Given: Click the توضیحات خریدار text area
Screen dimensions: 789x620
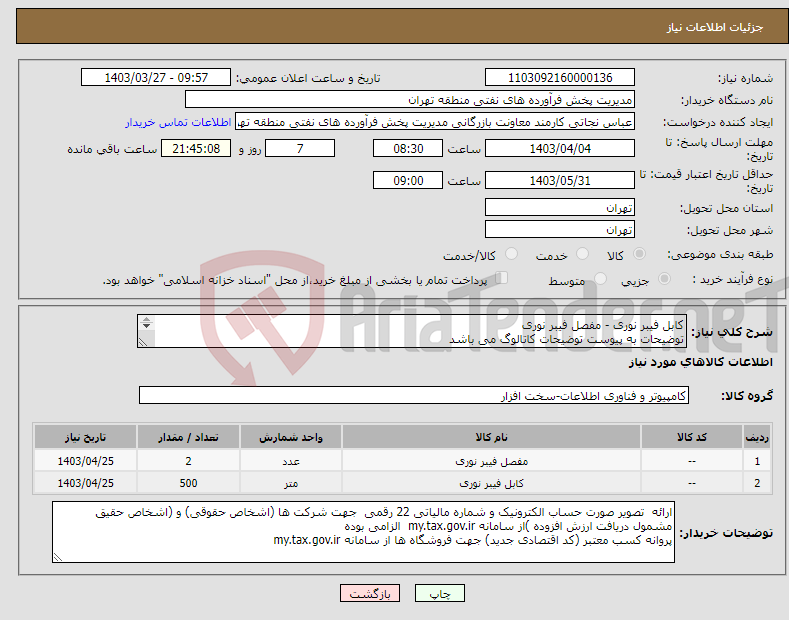Looking at the screenshot, I should point(363,532).
